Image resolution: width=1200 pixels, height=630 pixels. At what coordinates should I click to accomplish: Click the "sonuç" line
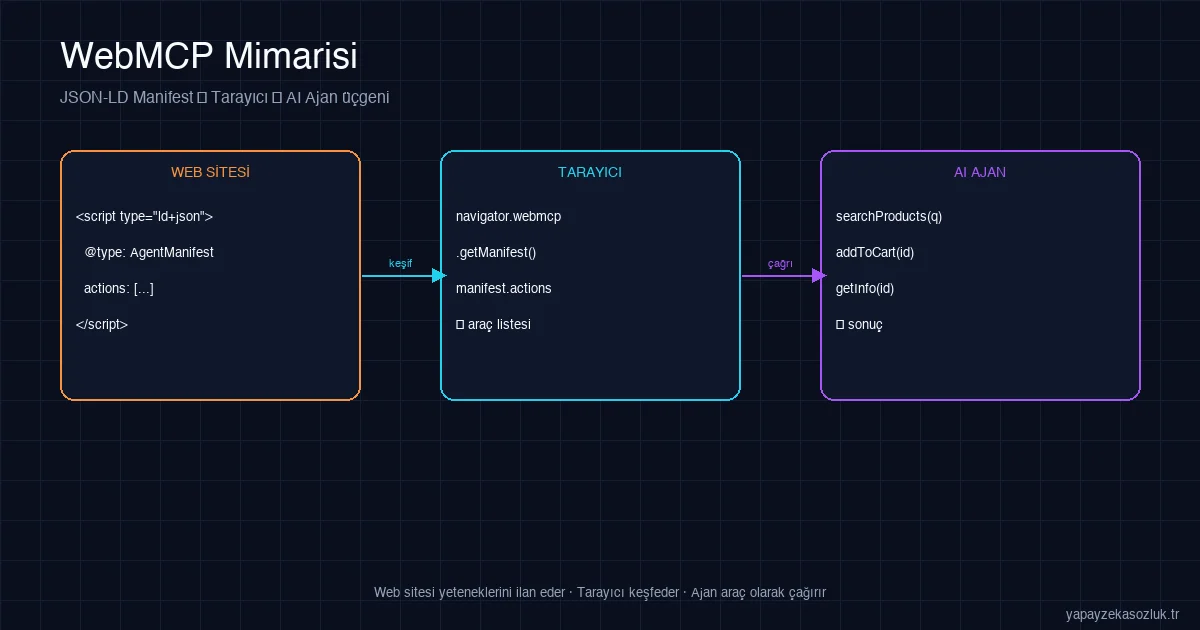point(859,324)
